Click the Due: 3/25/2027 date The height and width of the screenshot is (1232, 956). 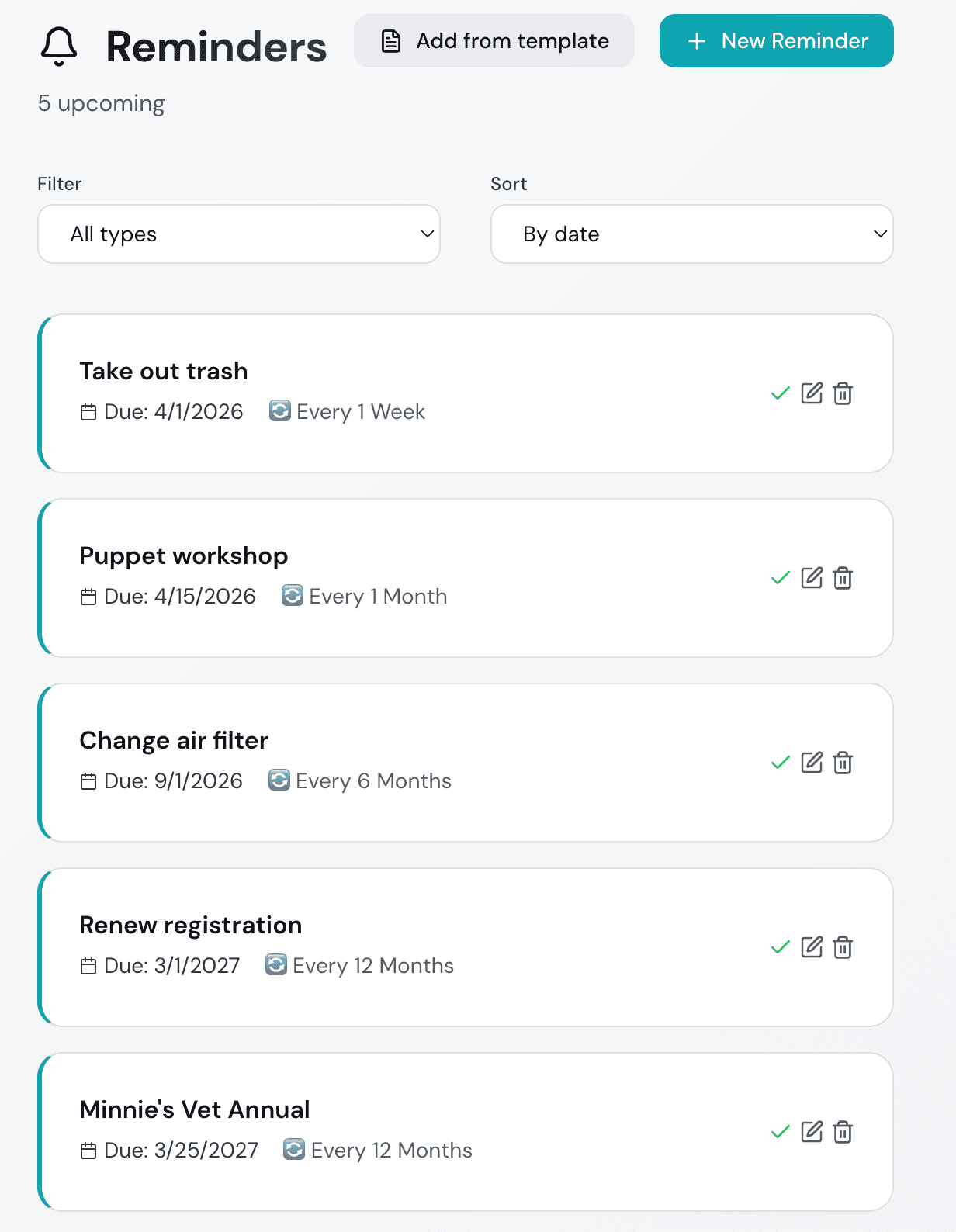(182, 1151)
